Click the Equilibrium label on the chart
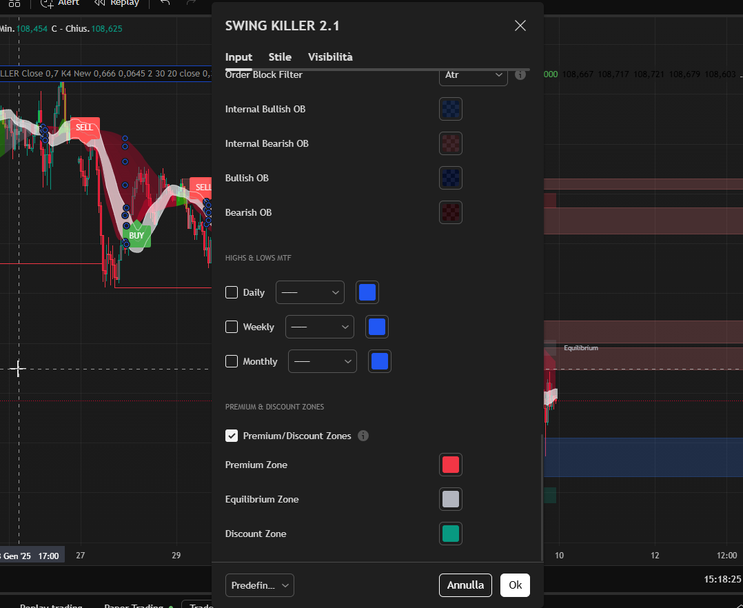 click(580, 348)
